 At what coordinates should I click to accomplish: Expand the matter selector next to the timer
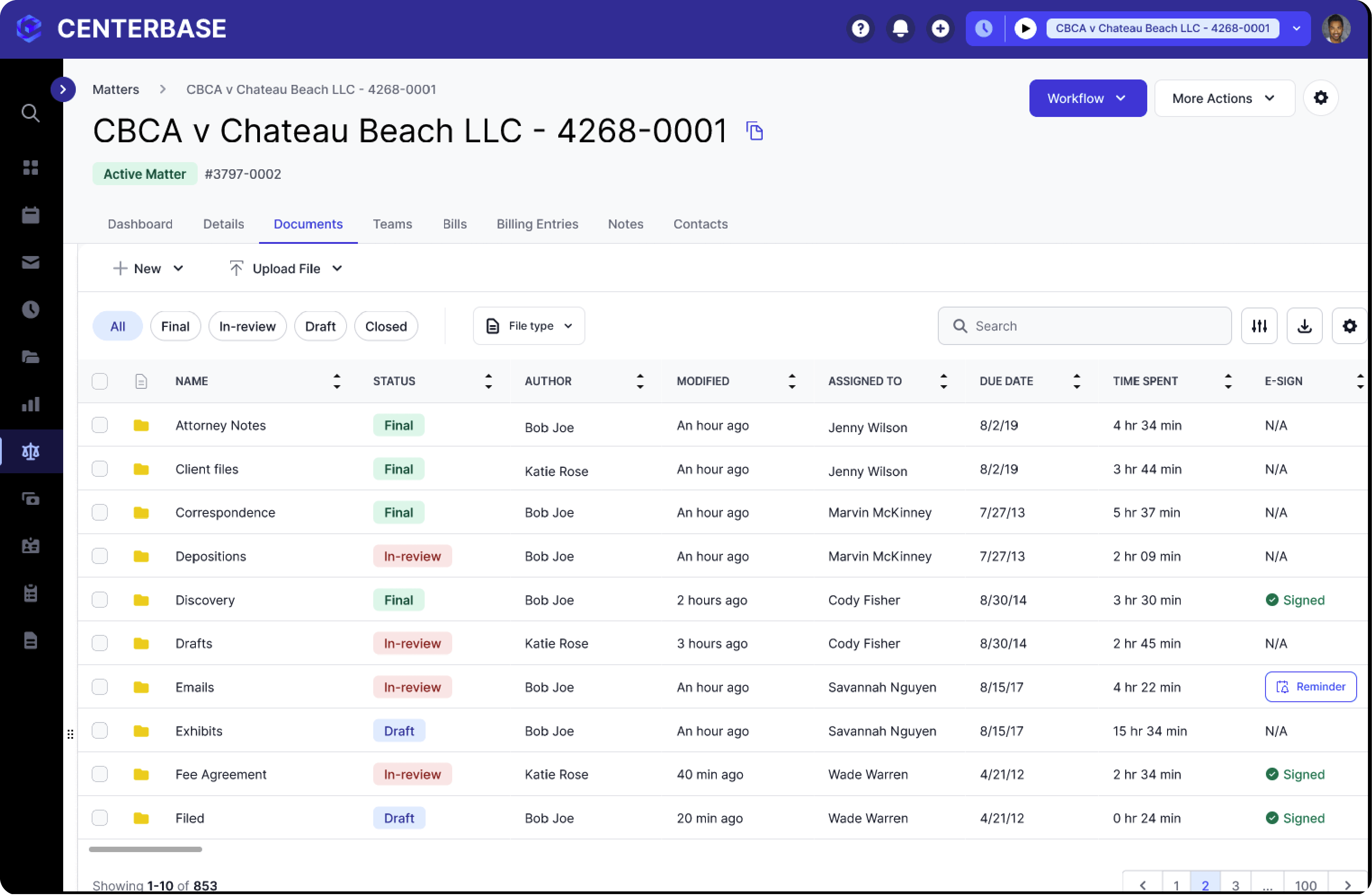click(1297, 28)
